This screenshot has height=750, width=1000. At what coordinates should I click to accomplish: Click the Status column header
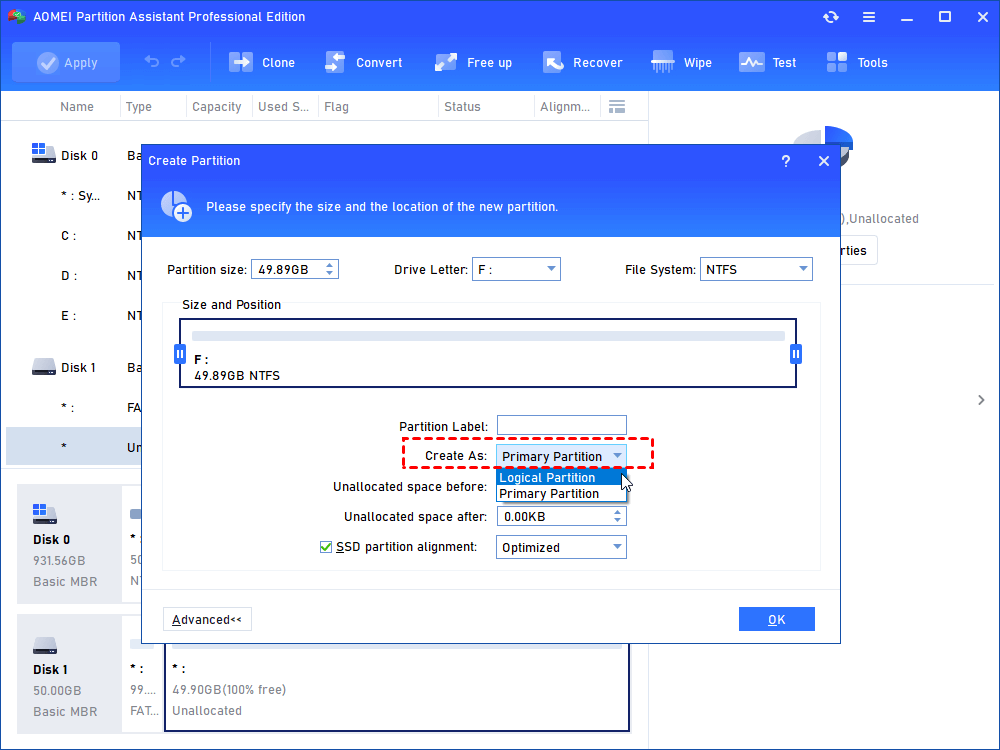462,107
